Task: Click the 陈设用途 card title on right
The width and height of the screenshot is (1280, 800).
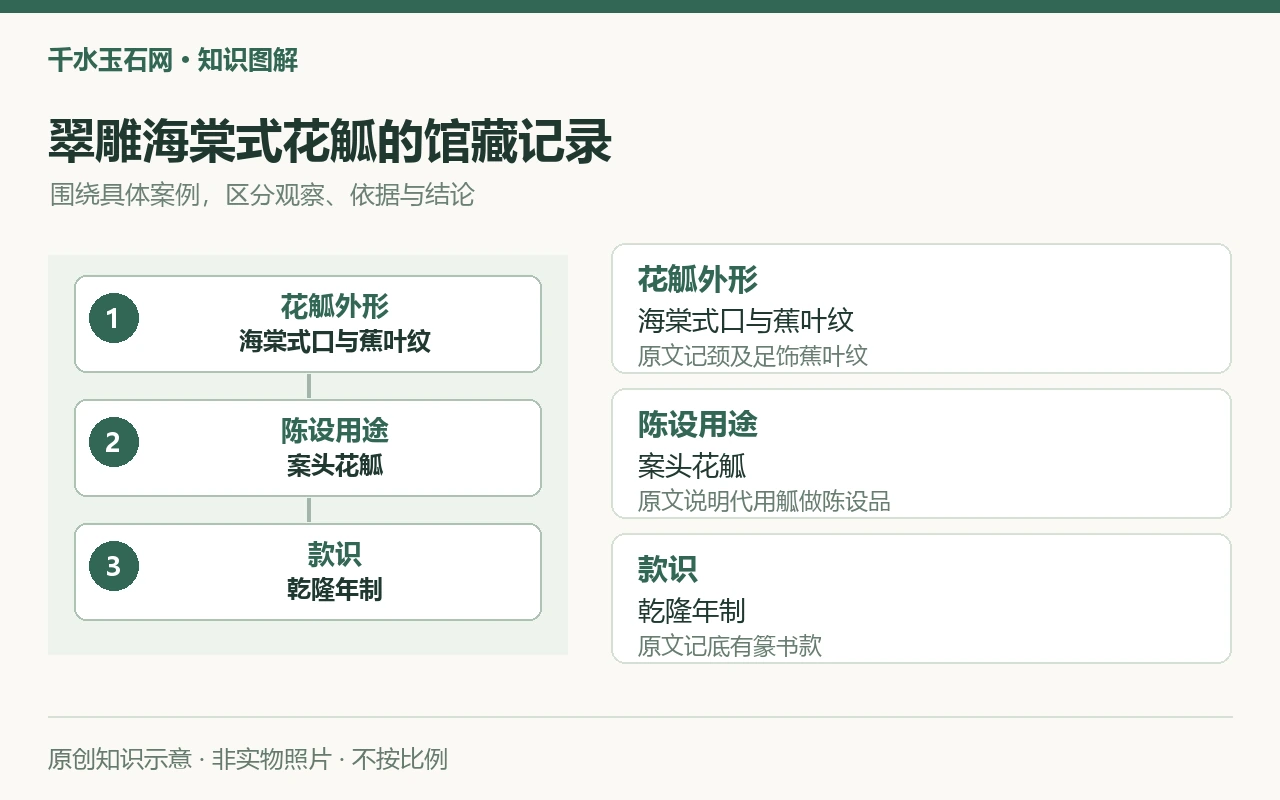Action: [x=697, y=425]
